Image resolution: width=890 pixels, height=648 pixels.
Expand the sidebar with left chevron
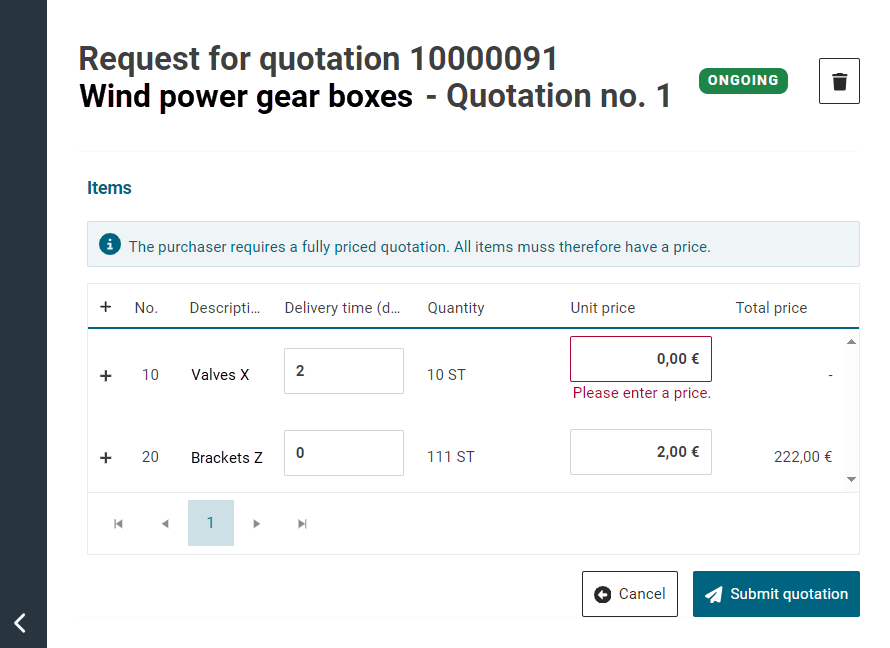coord(20,623)
